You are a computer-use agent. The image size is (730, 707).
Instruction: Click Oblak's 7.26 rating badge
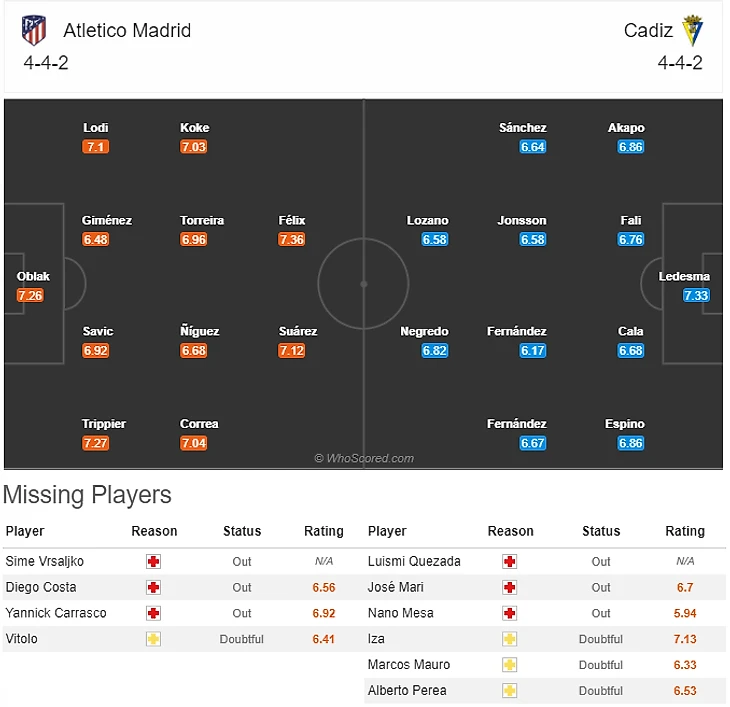pos(30,295)
